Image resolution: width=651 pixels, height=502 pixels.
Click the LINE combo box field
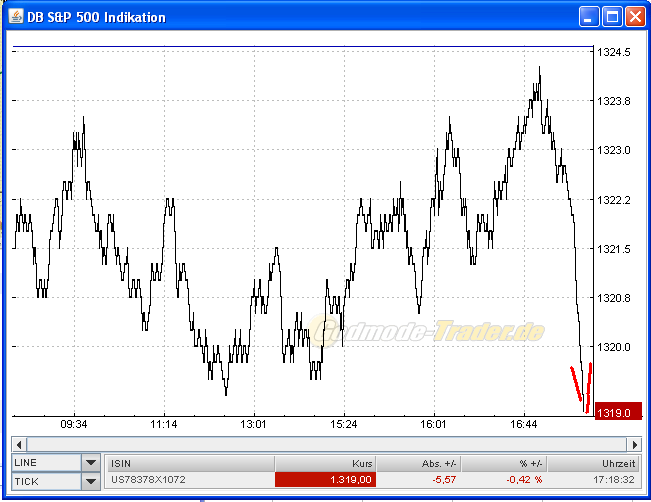(x=46, y=463)
